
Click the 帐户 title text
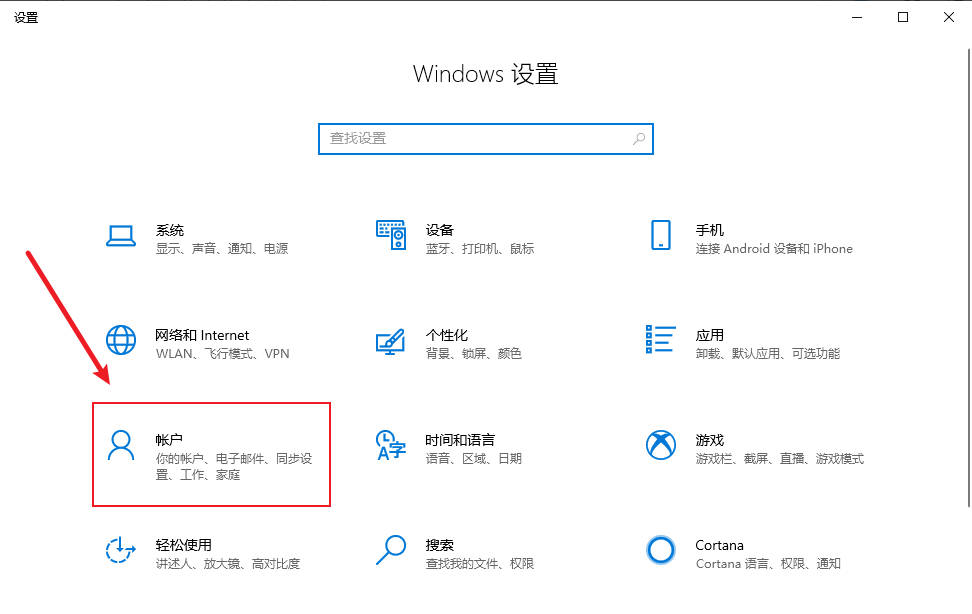[169, 440]
